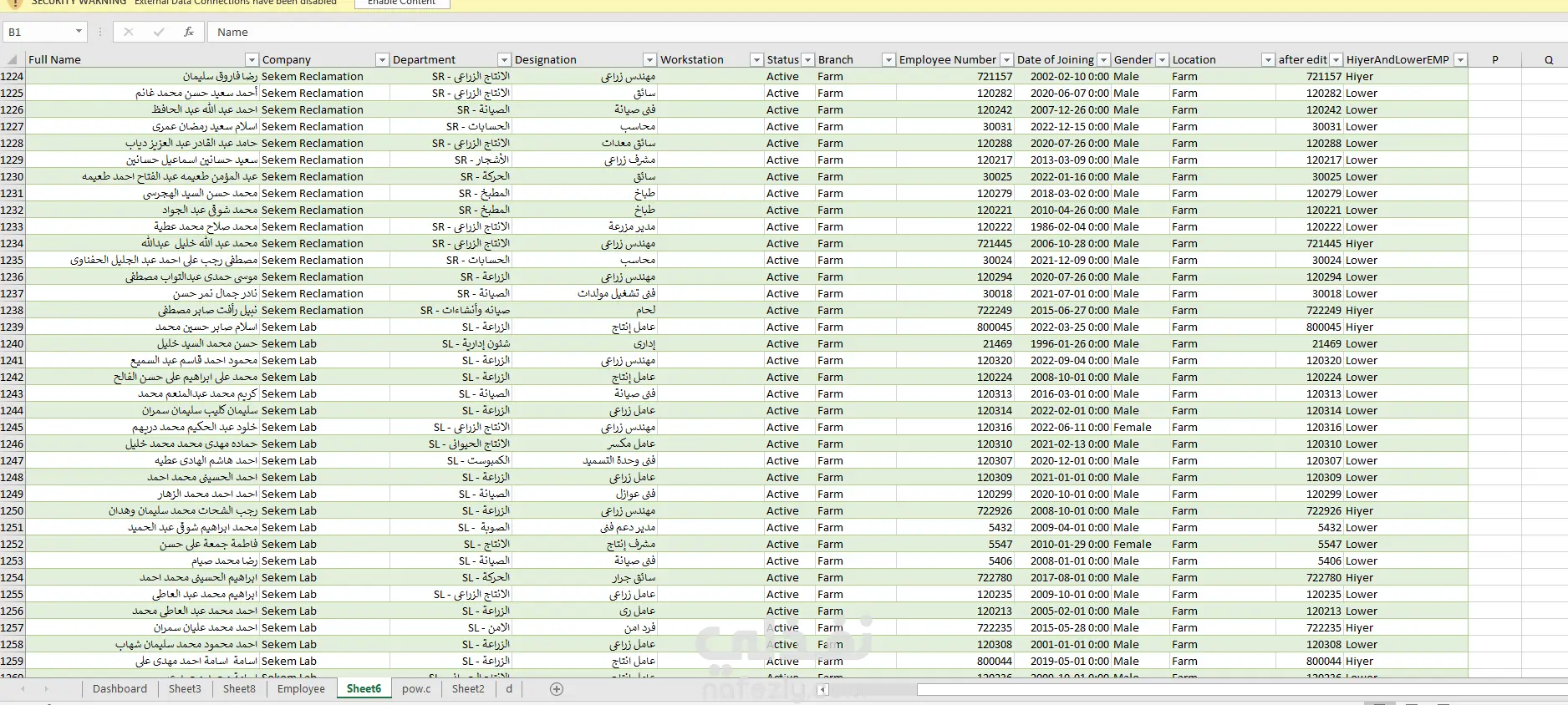Select row header 1250
Image resolution: width=1568 pixels, height=705 pixels.
pyautogui.click(x=13, y=510)
